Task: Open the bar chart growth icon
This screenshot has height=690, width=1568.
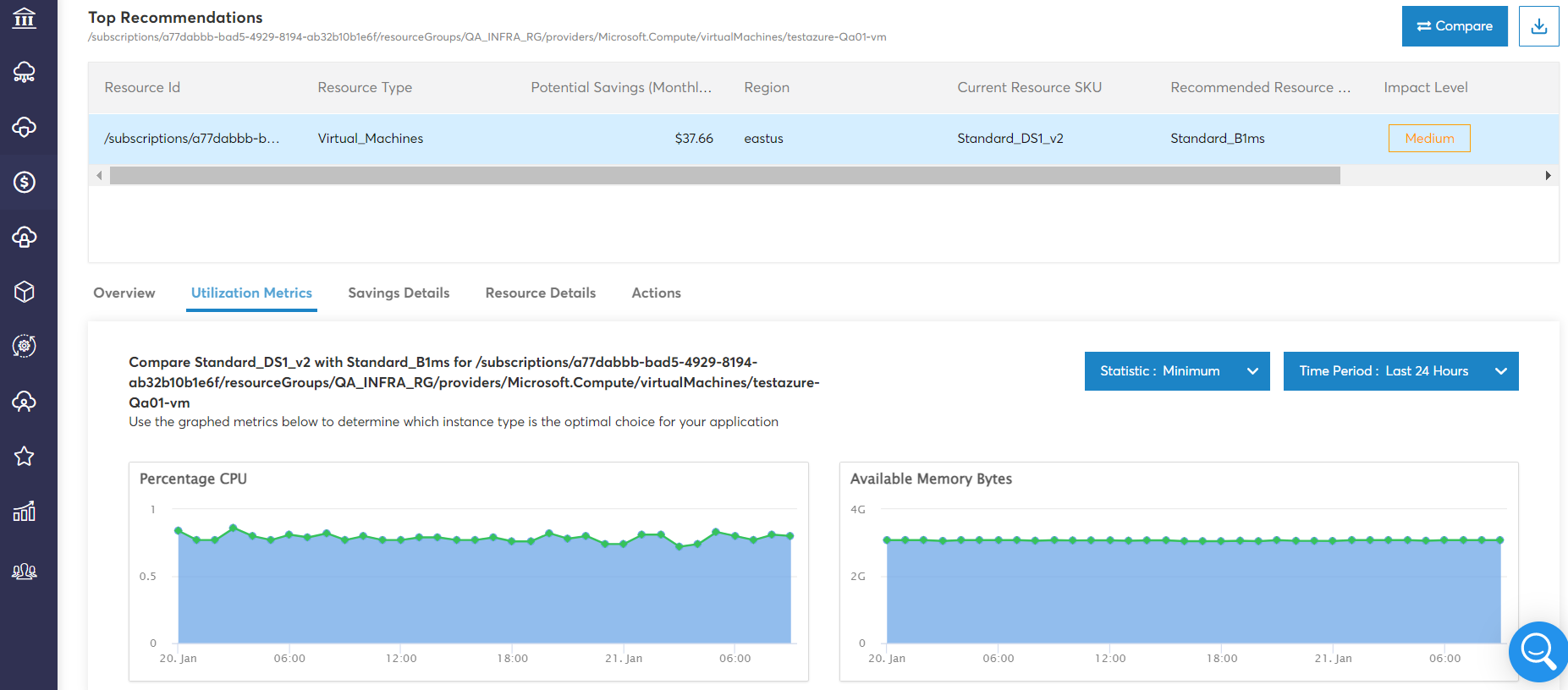Action: (x=25, y=512)
